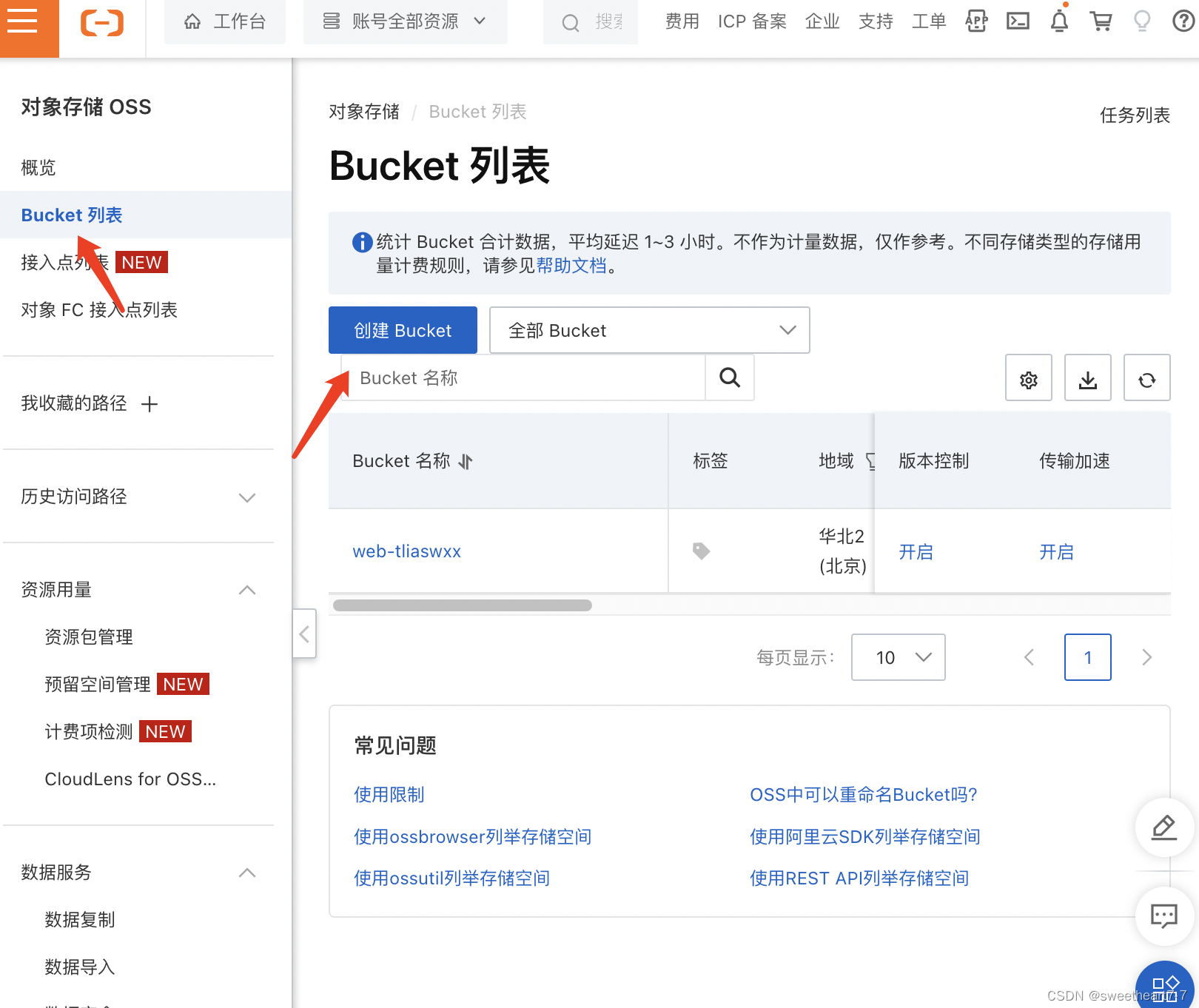Refresh the Bucket list
Viewport: 1199px width, 1008px height.
[1147, 378]
